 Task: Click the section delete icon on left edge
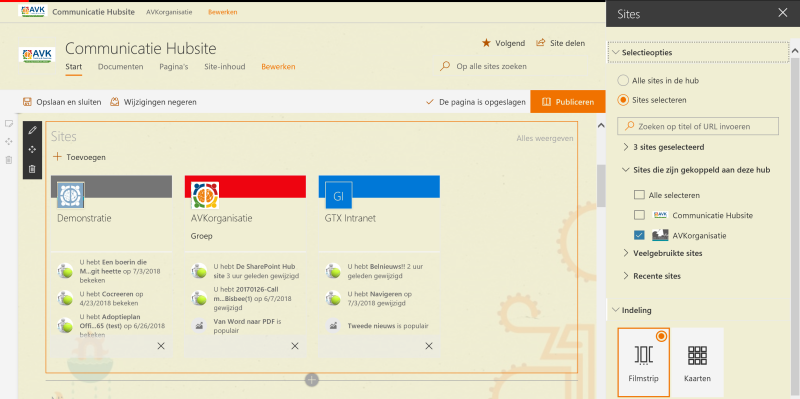(x=9, y=160)
